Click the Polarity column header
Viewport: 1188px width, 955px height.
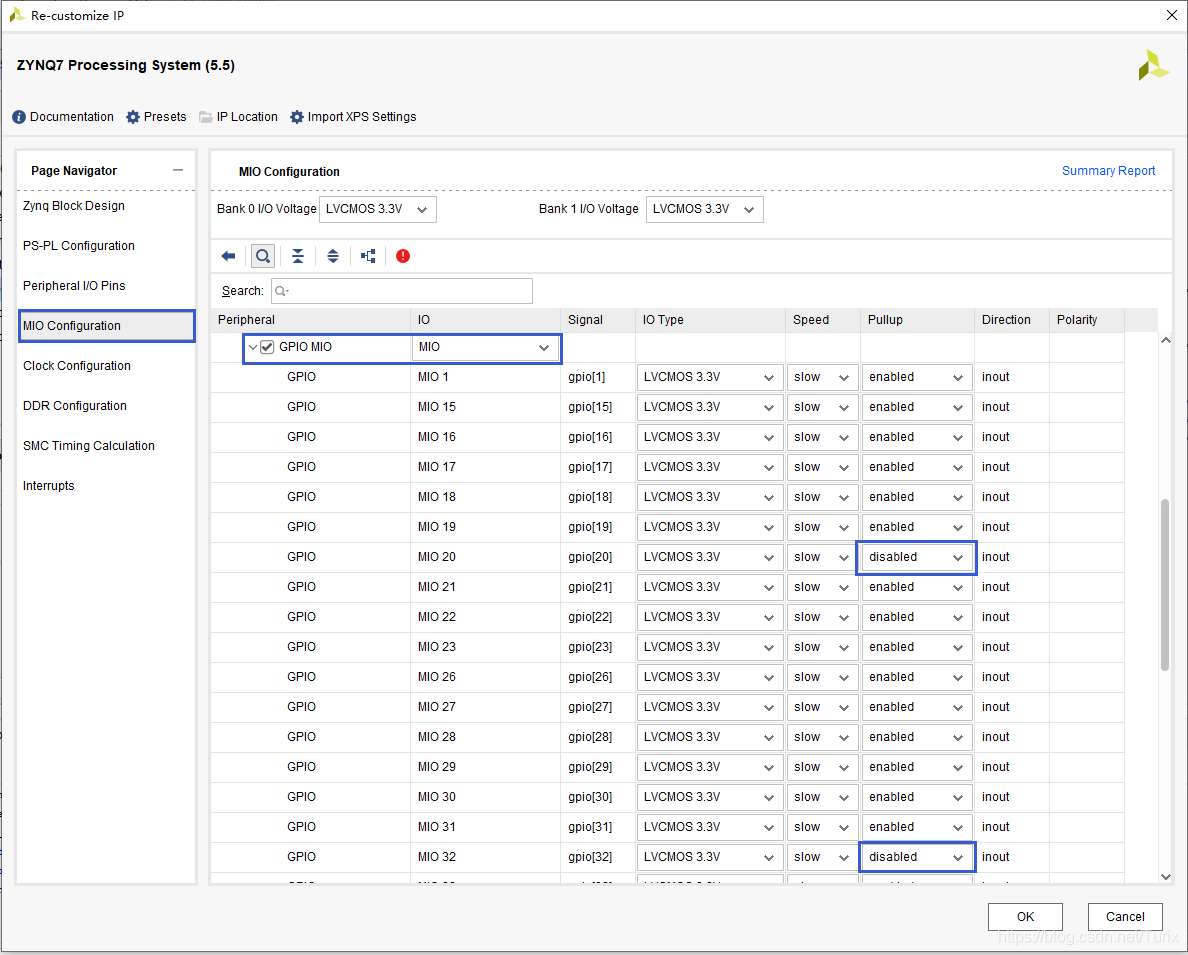pos(1086,320)
